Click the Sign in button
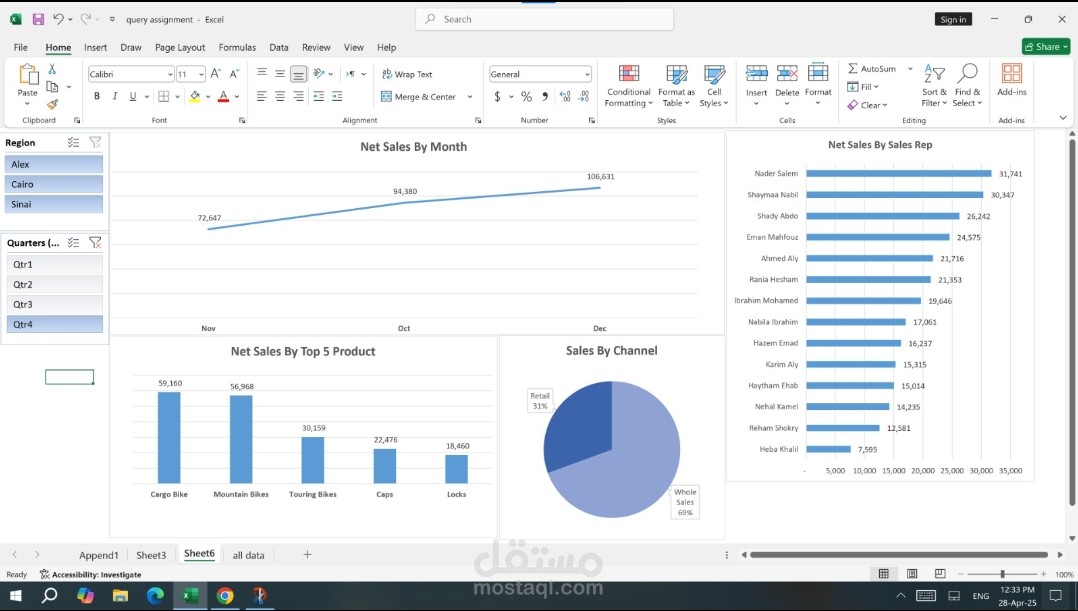Screen dimensions: 1078x611 (953, 19)
